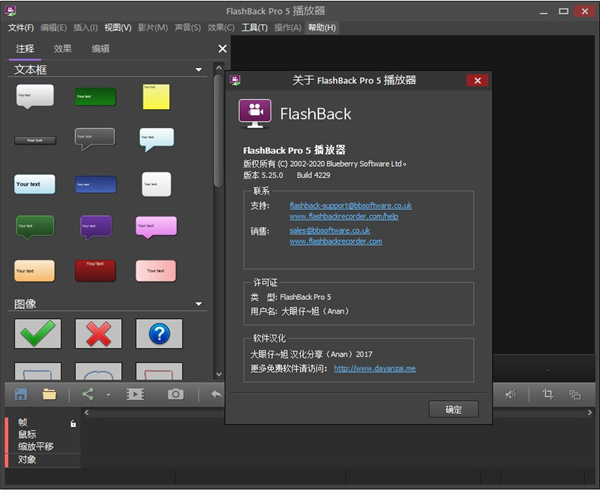Insert the red X cross image
The height and width of the screenshot is (490, 600).
98,334
